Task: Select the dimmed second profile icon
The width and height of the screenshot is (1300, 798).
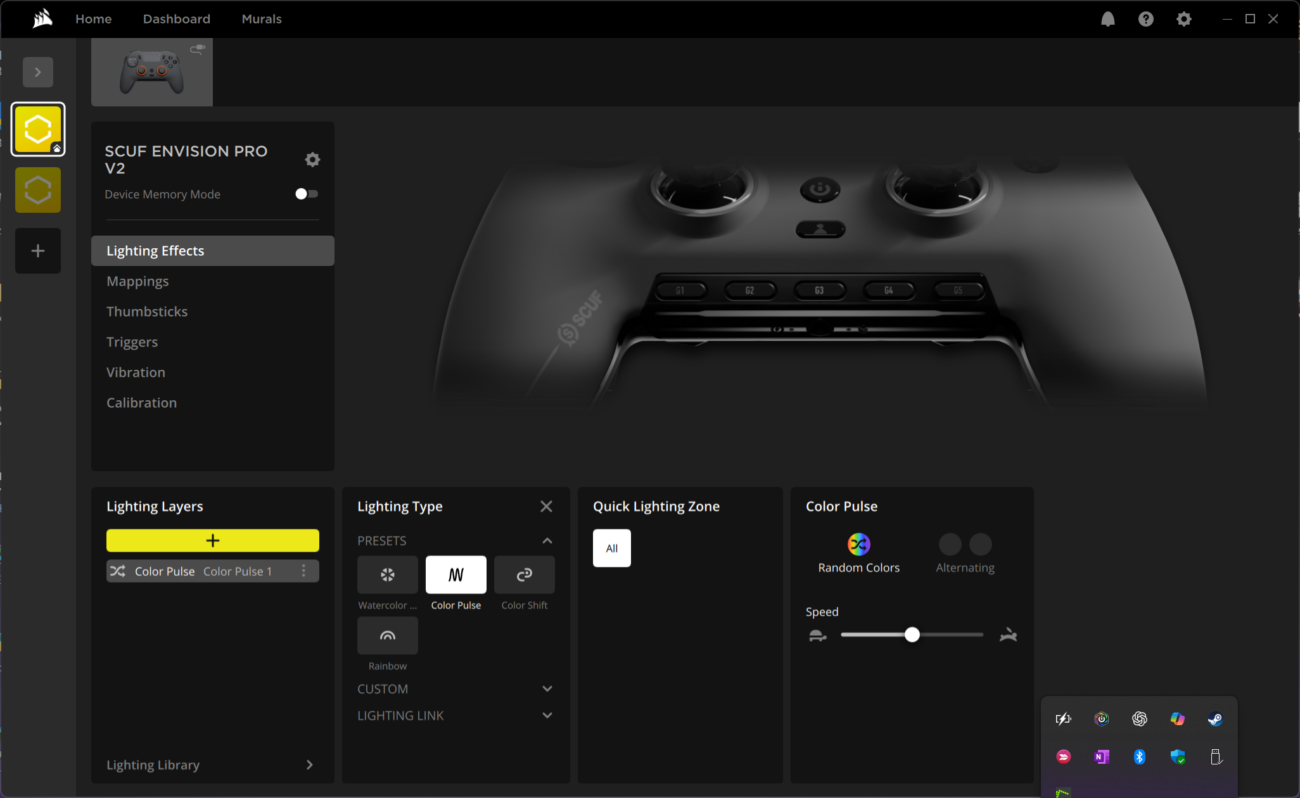Action: [x=38, y=190]
